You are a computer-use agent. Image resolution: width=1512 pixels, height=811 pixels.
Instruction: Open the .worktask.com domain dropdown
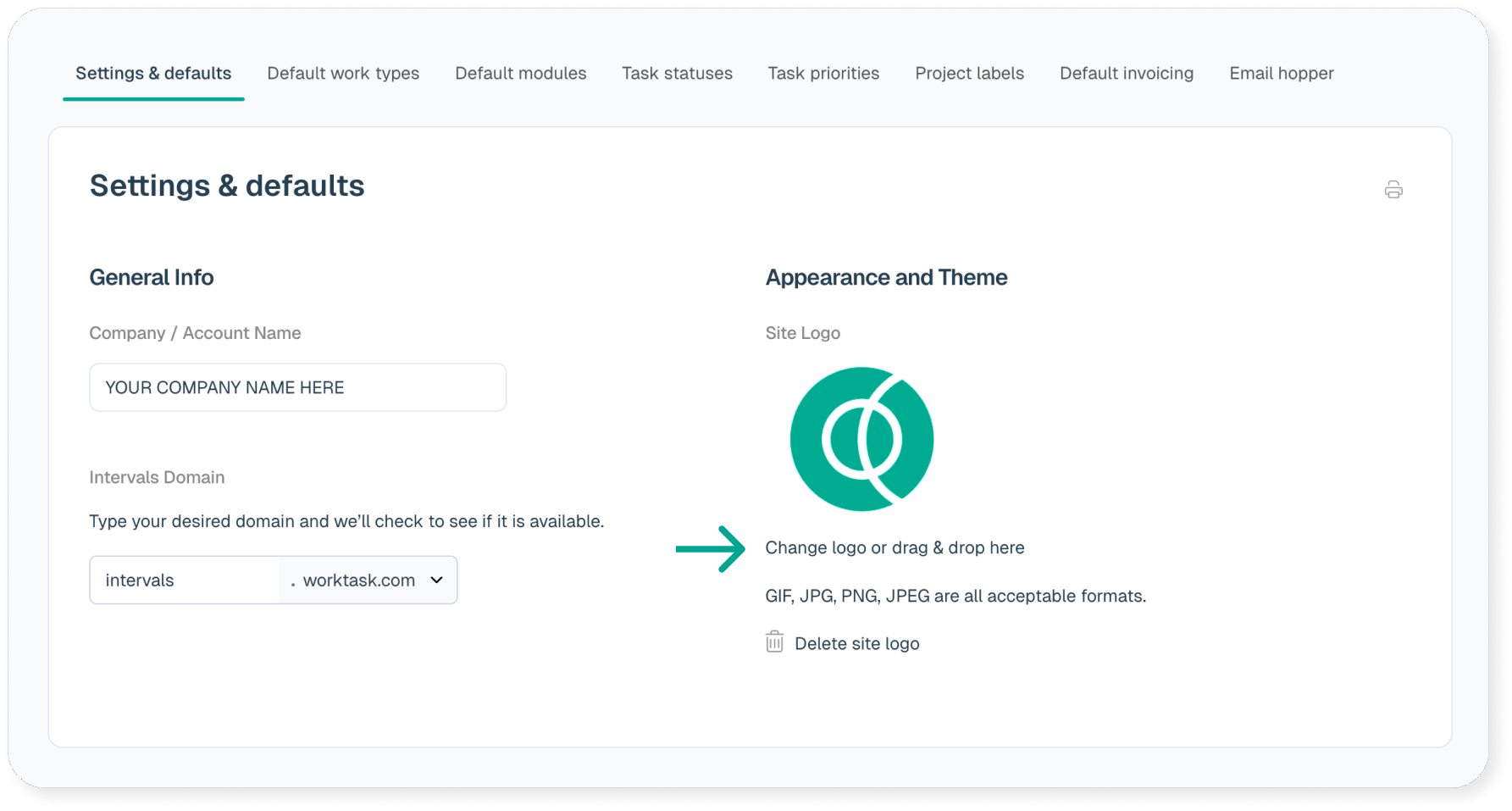click(x=368, y=580)
